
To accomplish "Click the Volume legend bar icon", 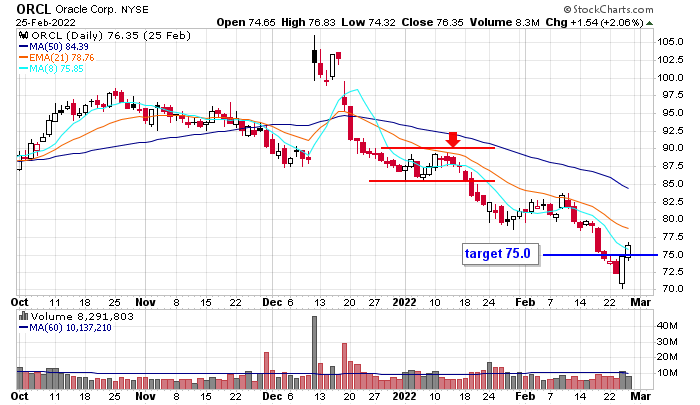I will coord(24,315).
